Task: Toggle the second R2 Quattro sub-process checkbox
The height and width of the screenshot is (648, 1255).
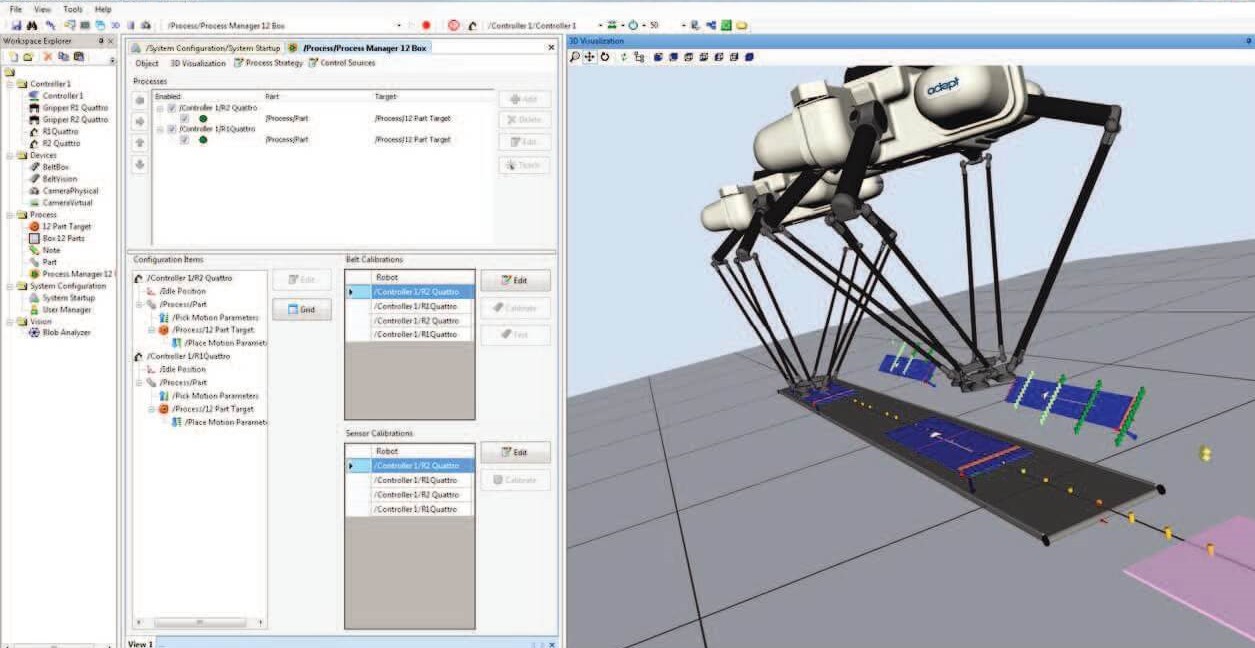Action: click(183, 117)
